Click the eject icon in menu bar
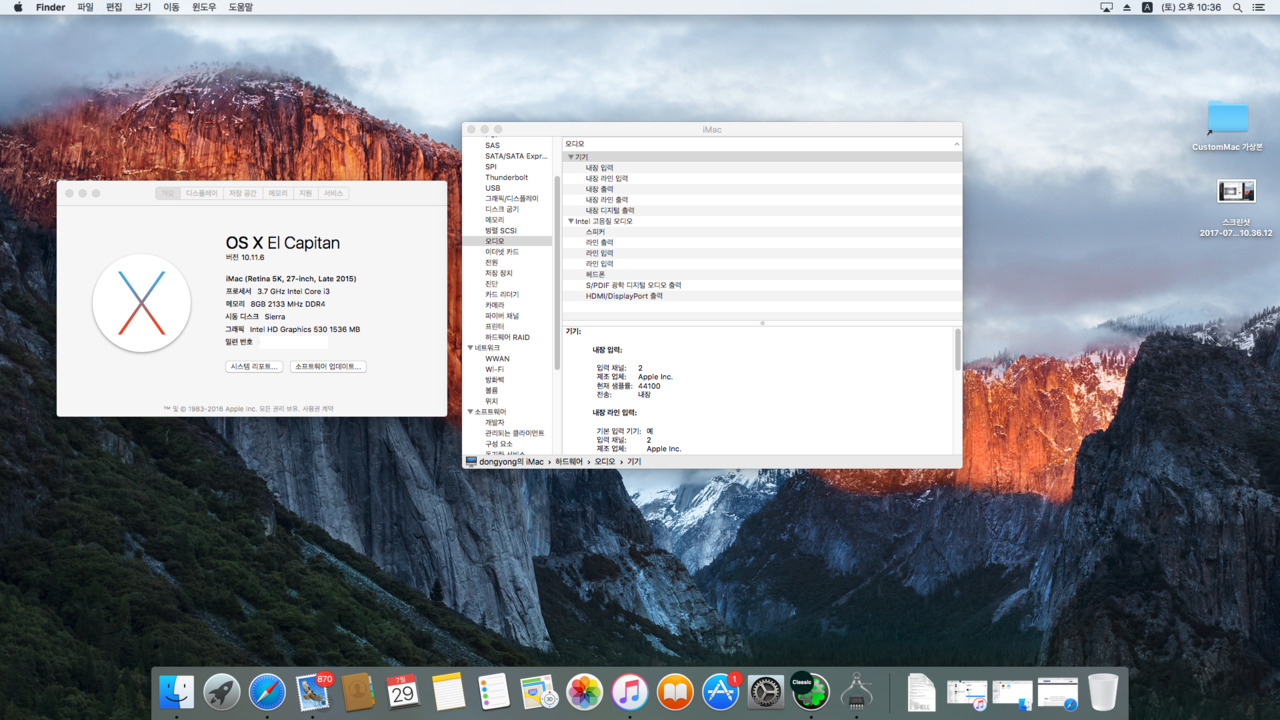The width and height of the screenshot is (1280, 720). 1127,7
